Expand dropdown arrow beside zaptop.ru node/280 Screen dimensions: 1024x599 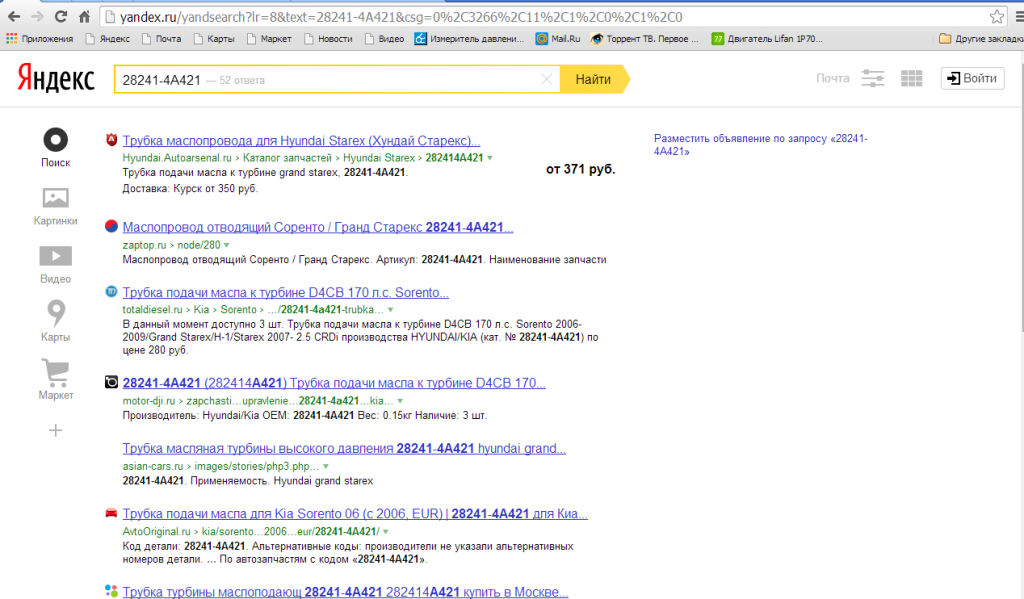(227, 245)
